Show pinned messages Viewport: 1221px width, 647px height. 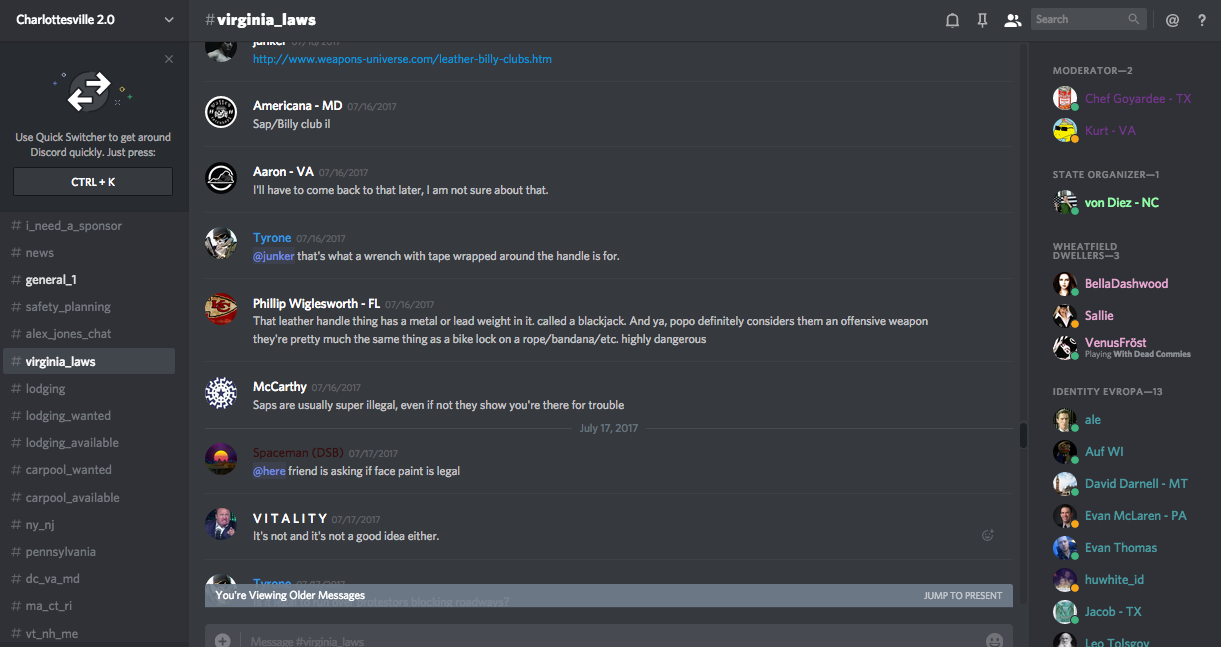coord(982,20)
